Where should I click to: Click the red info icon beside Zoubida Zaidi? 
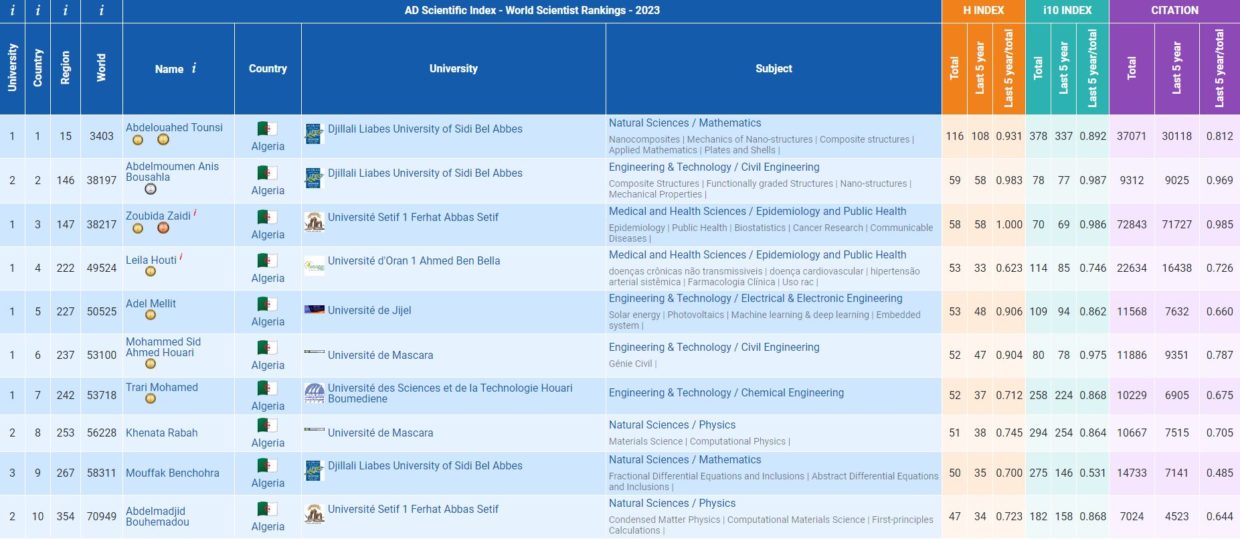[x=195, y=213]
